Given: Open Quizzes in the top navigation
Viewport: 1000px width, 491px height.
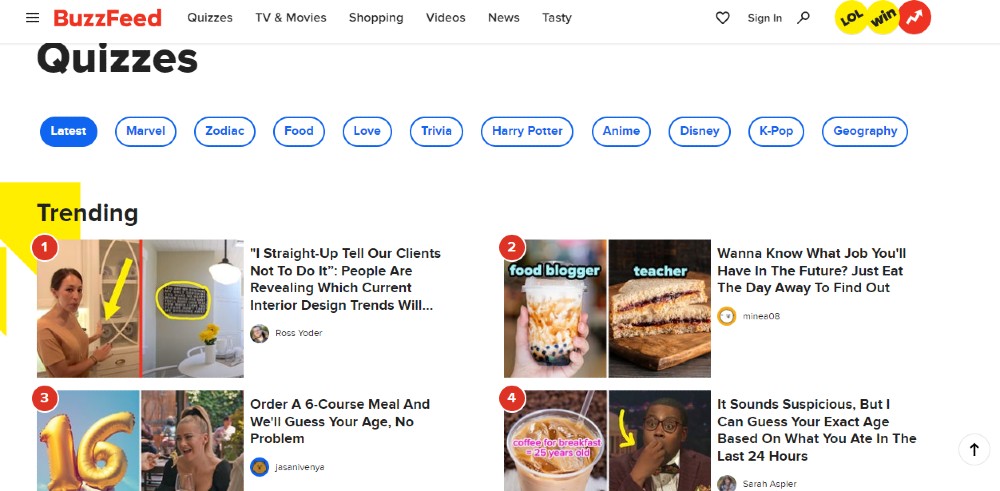Looking at the screenshot, I should coord(210,18).
